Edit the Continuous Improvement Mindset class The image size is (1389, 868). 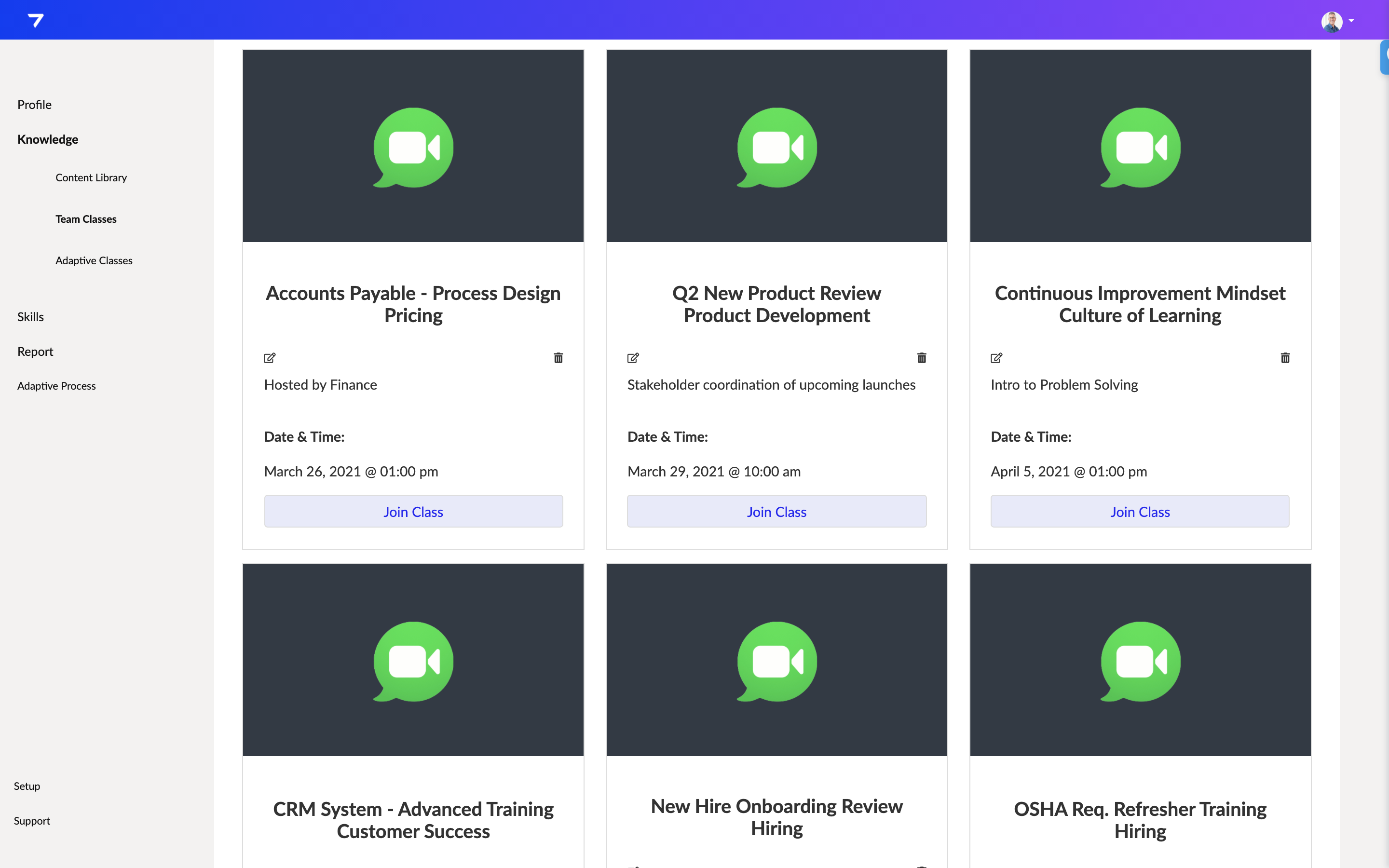pyautogui.click(x=996, y=358)
